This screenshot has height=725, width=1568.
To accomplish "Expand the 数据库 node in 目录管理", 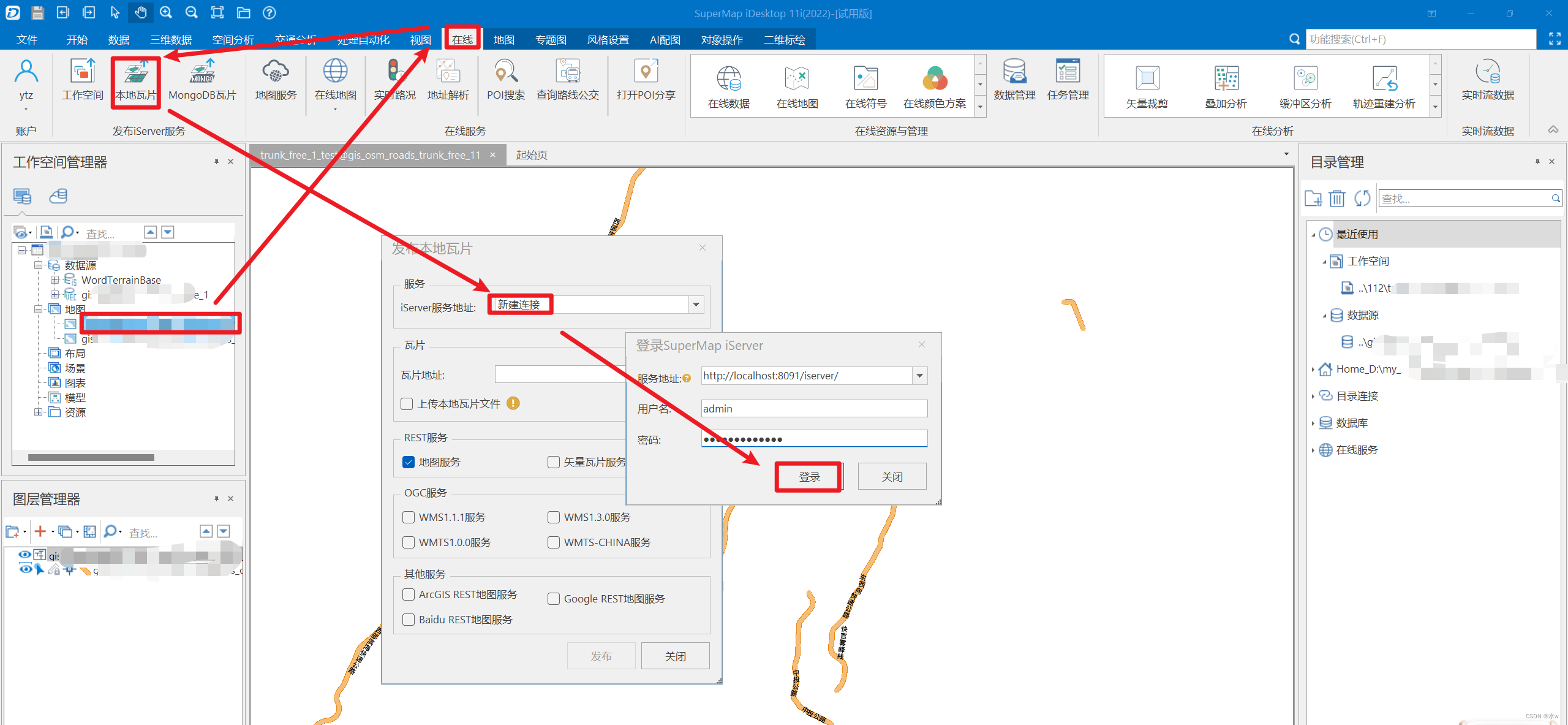I will tap(1313, 423).
